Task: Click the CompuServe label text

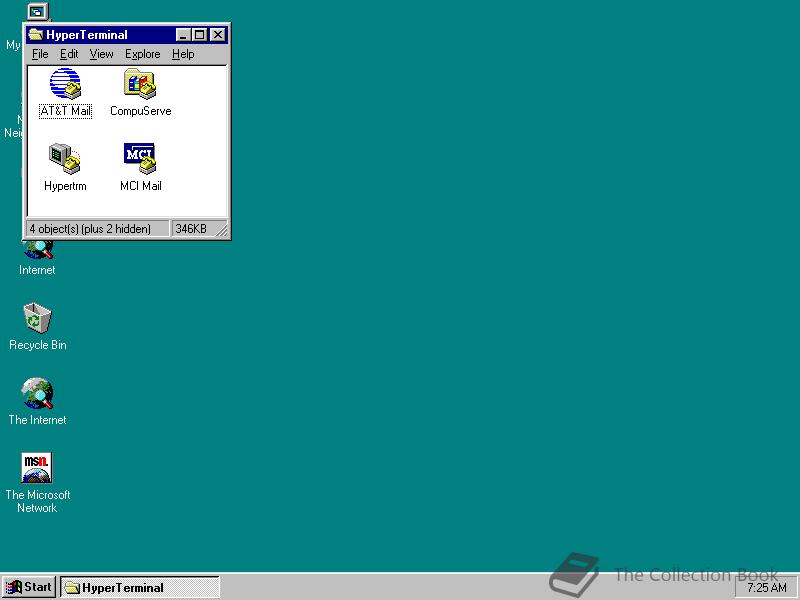Action: (140, 111)
